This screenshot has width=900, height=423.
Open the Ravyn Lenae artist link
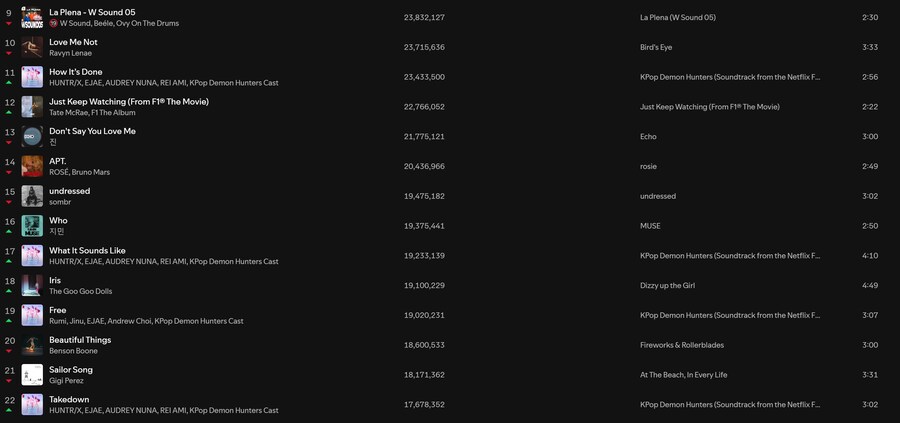(72, 53)
